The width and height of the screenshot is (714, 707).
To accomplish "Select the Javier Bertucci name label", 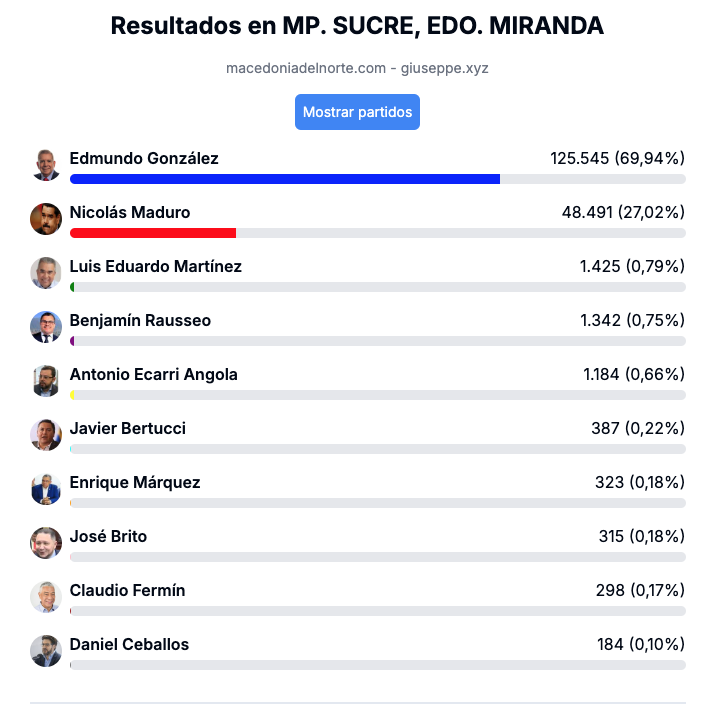I will click(x=128, y=428).
